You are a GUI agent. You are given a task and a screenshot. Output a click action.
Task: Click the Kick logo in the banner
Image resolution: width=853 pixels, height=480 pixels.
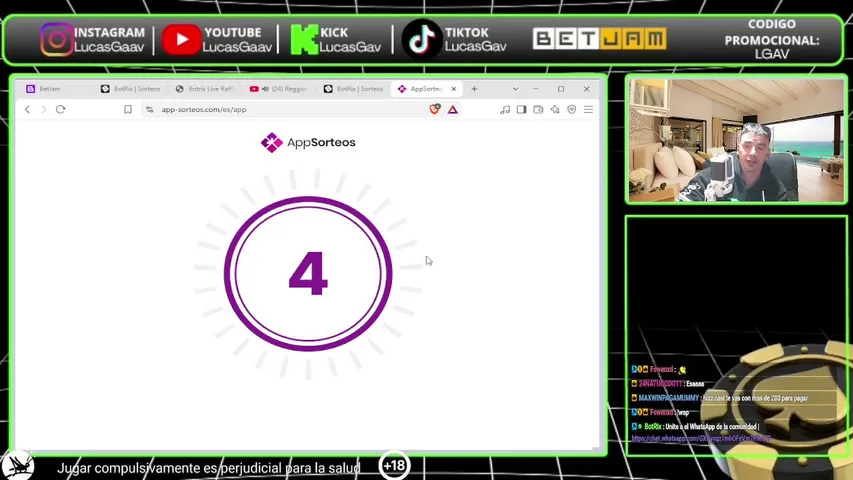tap(304, 39)
